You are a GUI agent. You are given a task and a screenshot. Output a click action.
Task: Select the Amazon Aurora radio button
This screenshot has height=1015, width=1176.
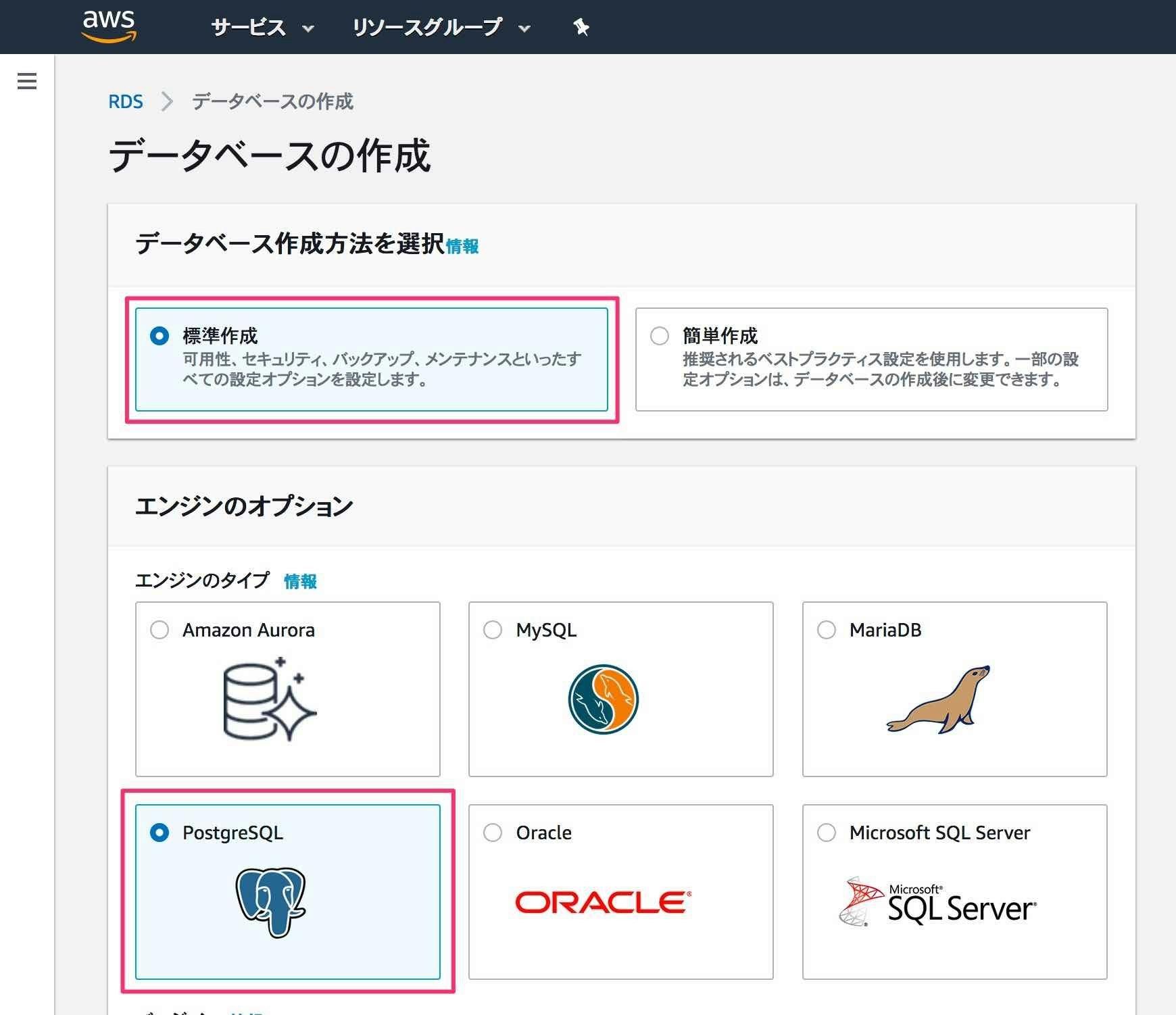coord(160,630)
